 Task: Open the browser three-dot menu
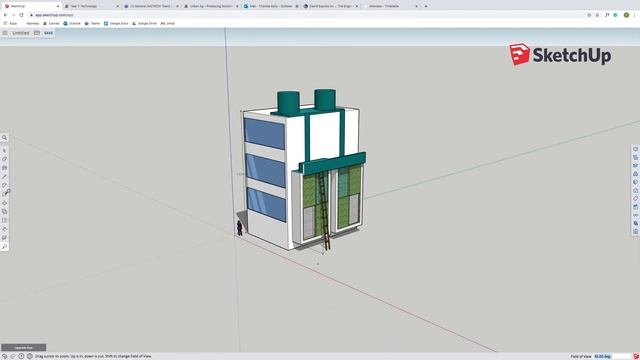pos(635,15)
